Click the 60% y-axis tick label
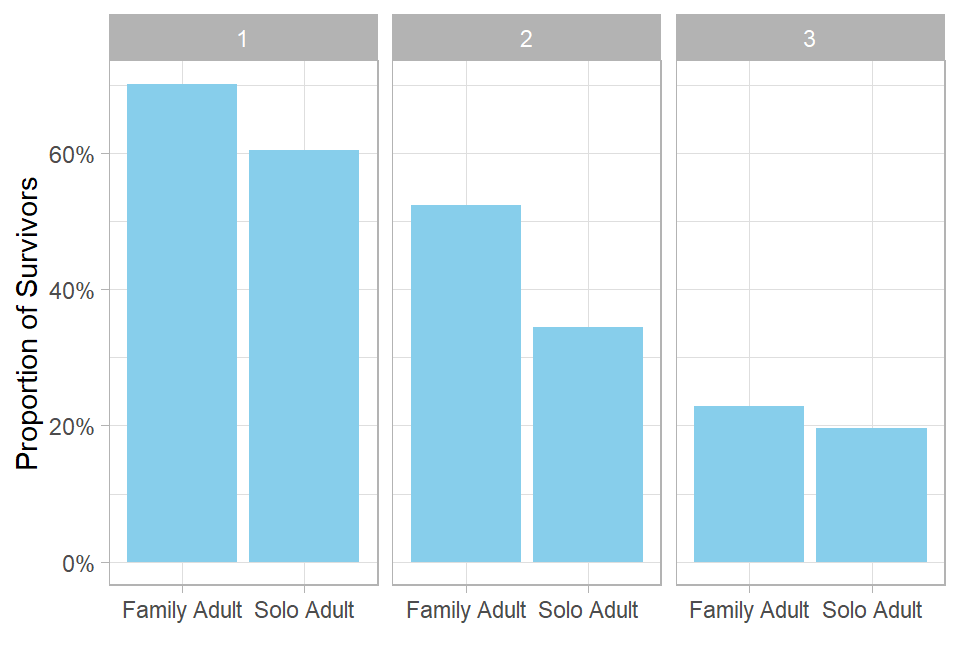 (x=73, y=155)
